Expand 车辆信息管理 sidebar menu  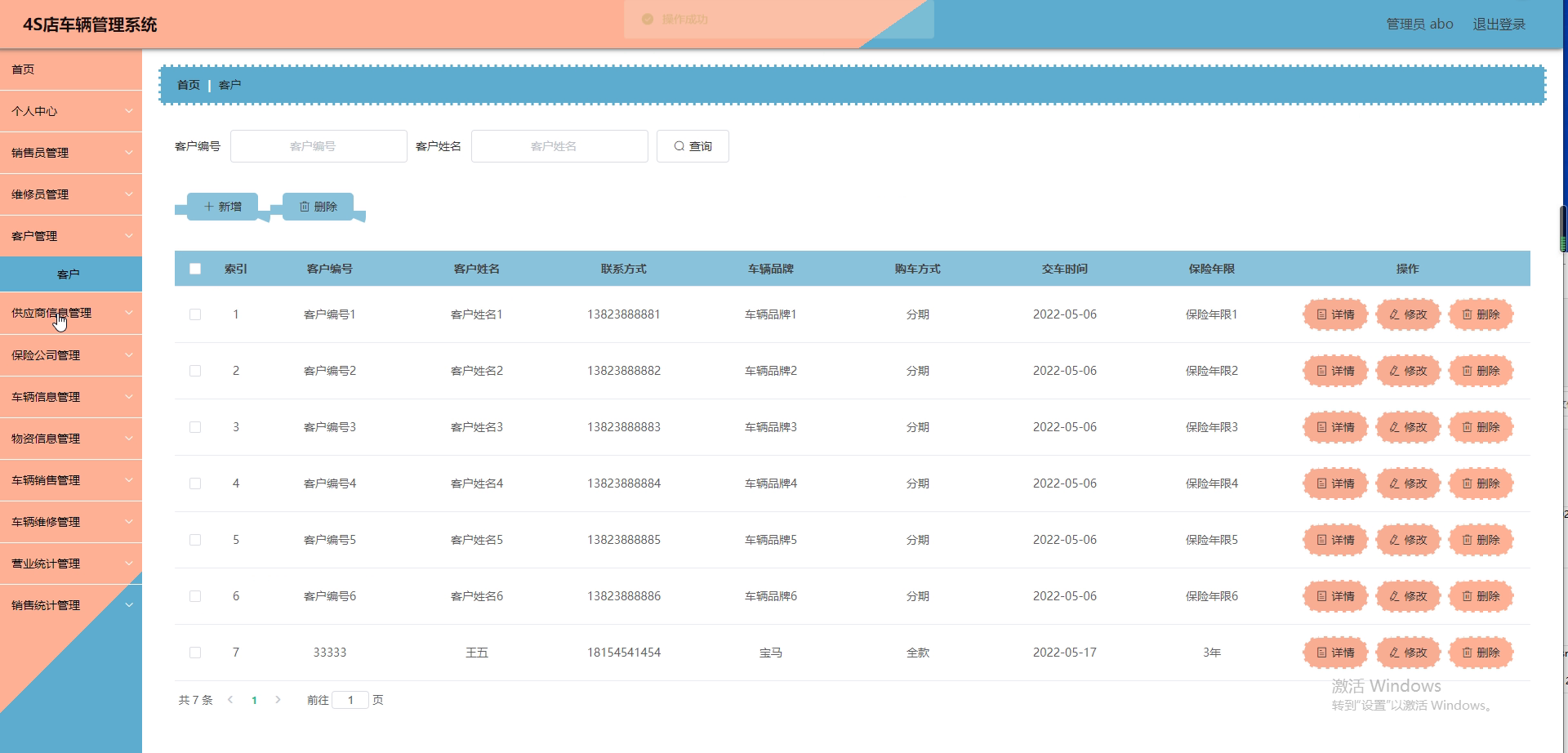(x=71, y=397)
